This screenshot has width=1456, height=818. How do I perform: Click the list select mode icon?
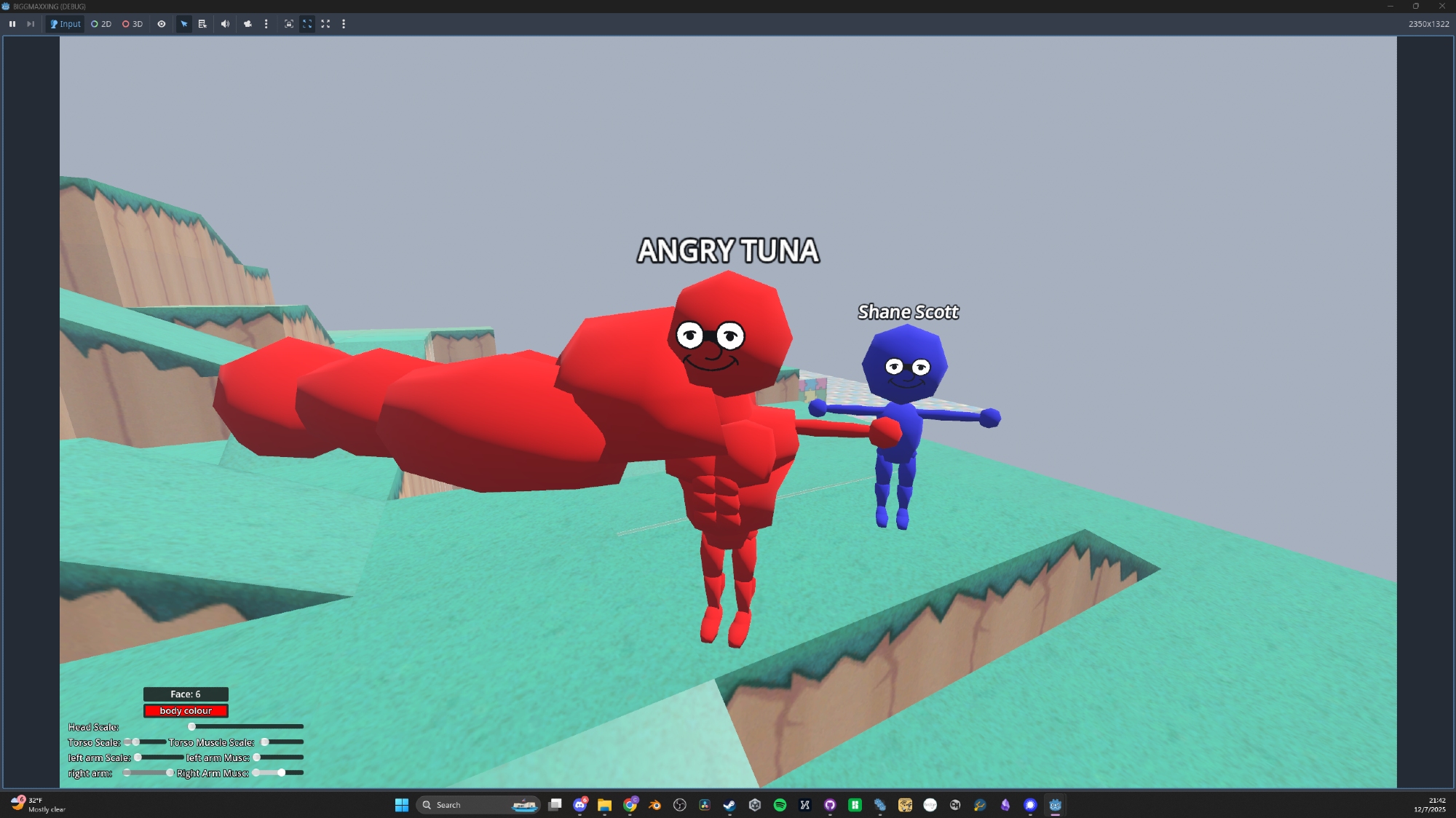click(x=202, y=24)
